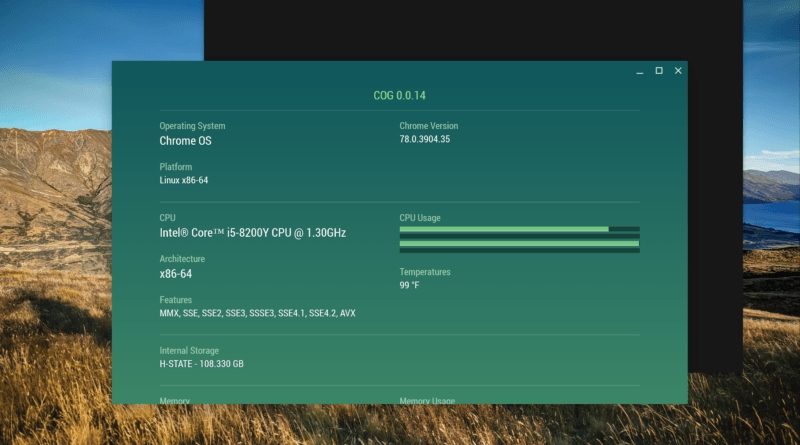800x445 pixels.
Task: Click the COG 0.0.14 title text
Action: pos(400,96)
